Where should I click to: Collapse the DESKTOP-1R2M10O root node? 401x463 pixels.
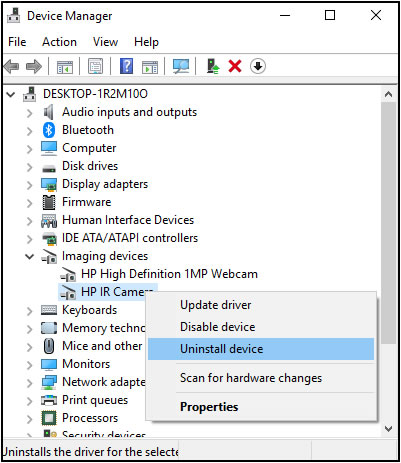click(11, 94)
